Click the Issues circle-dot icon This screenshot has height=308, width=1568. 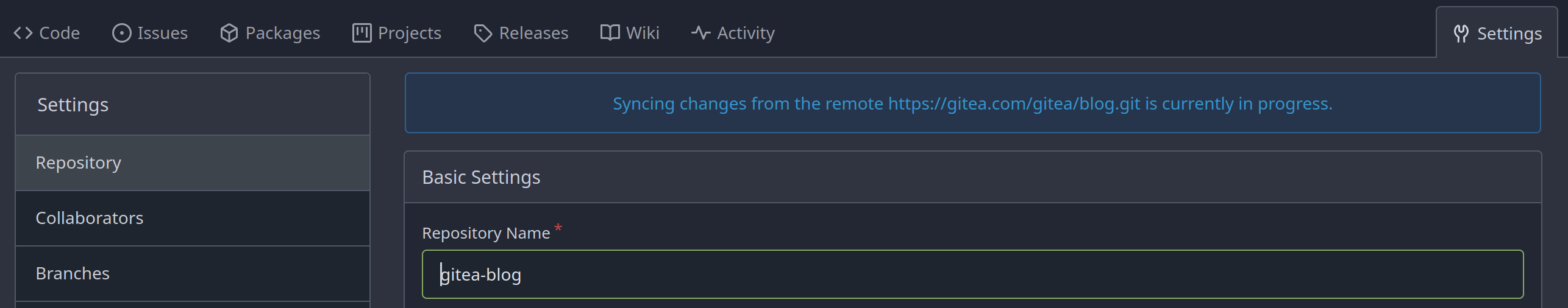point(122,33)
